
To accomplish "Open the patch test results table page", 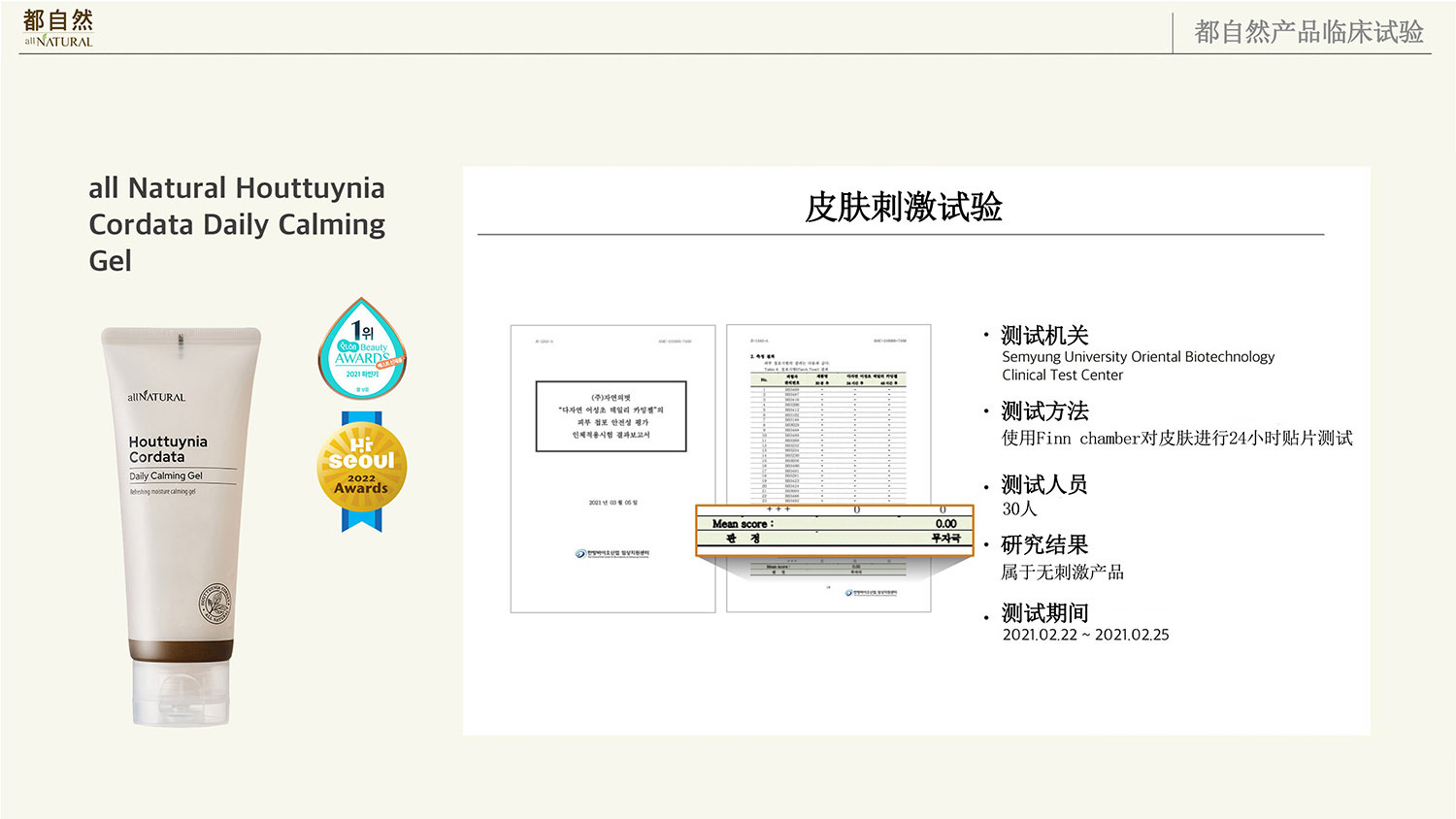I will click(828, 417).
